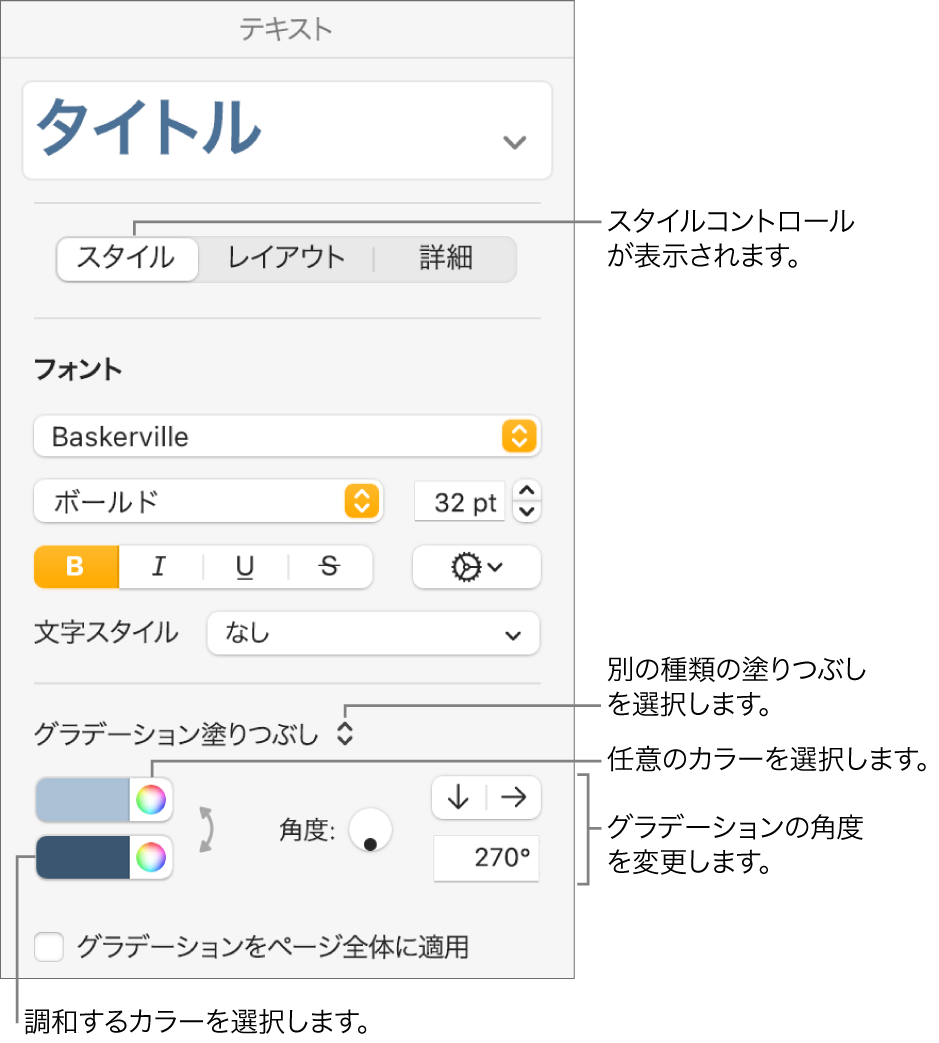Viewport: 939px width, 1043px height.
Task: Decrease font size with down stepper arrow
Action: [x=527, y=512]
